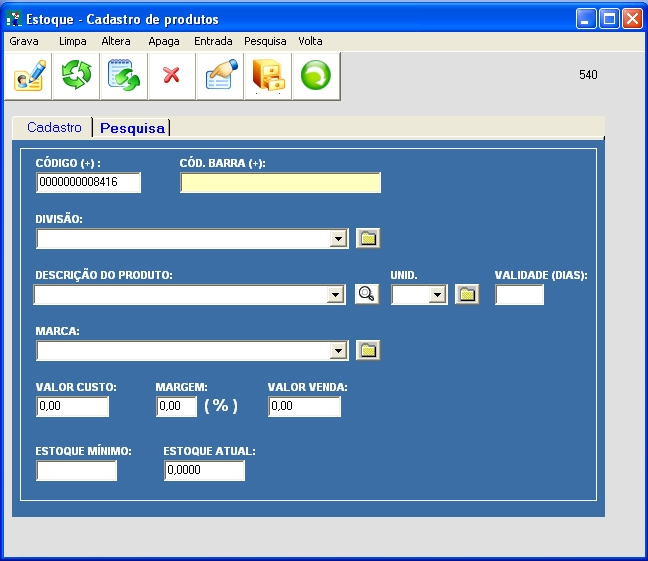
Task: Click the green Volta back arrow icon
Action: [315, 76]
